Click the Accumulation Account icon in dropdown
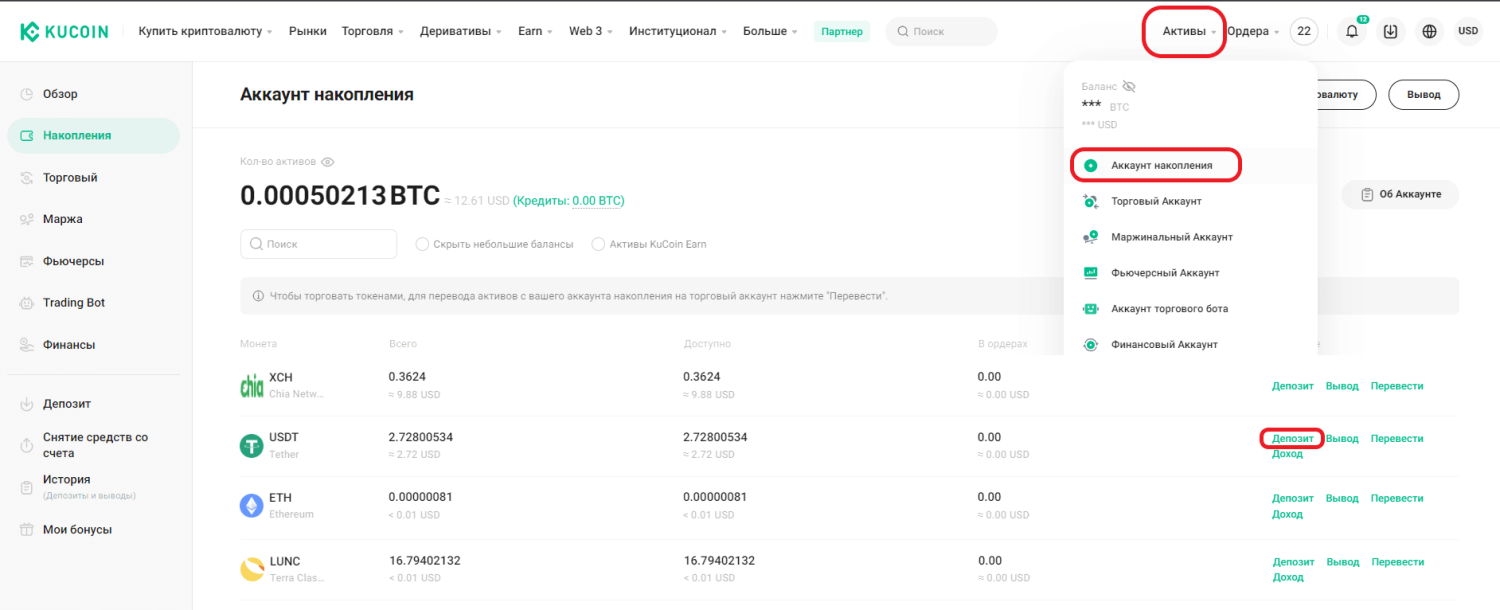The height and width of the screenshot is (610, 1500). pos(1091,165)
